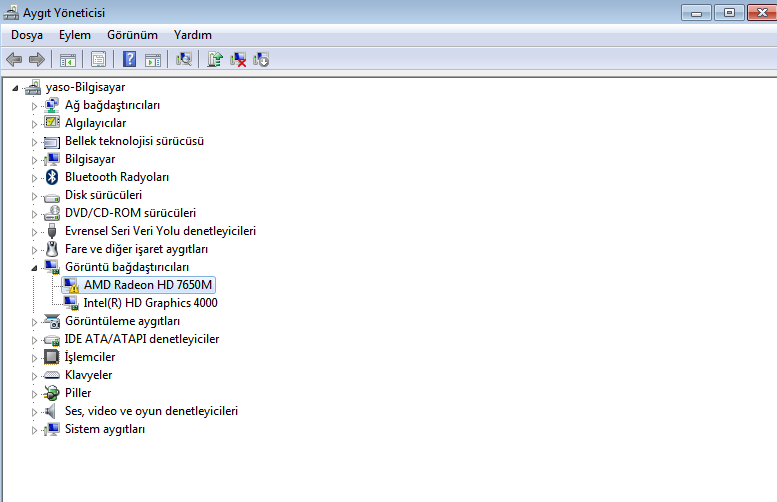This screenshot has height=502, width=777.
Task: Expand the Ağ bağdaştırıcıları category
Action: 34,106
